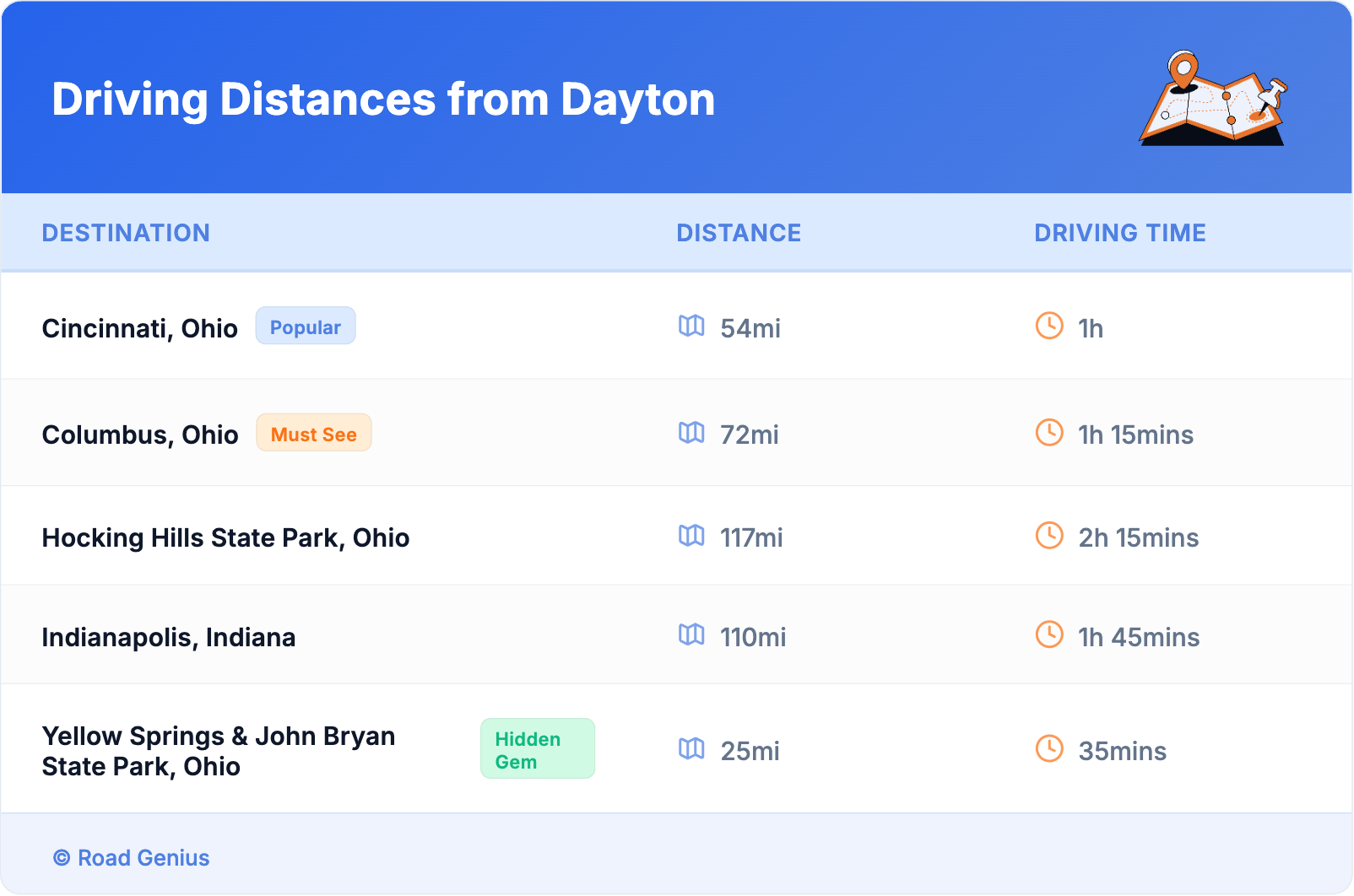Select the Popular badge
The height and width of the screenshot is (896, 1354).
click(x=306, y=327)
